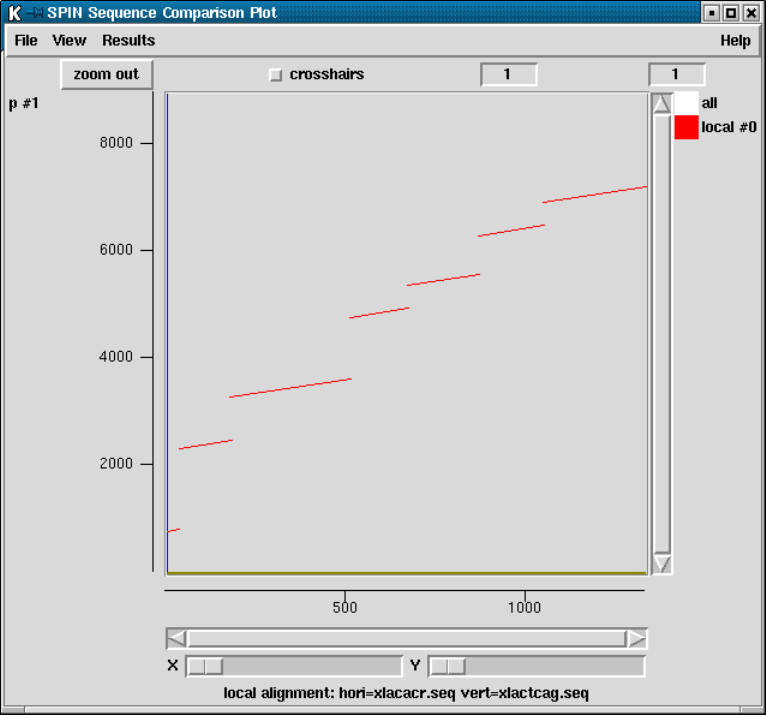Screen dimensions: 766x715
Task: Open the Help menu
Action: tap(735, 41)
